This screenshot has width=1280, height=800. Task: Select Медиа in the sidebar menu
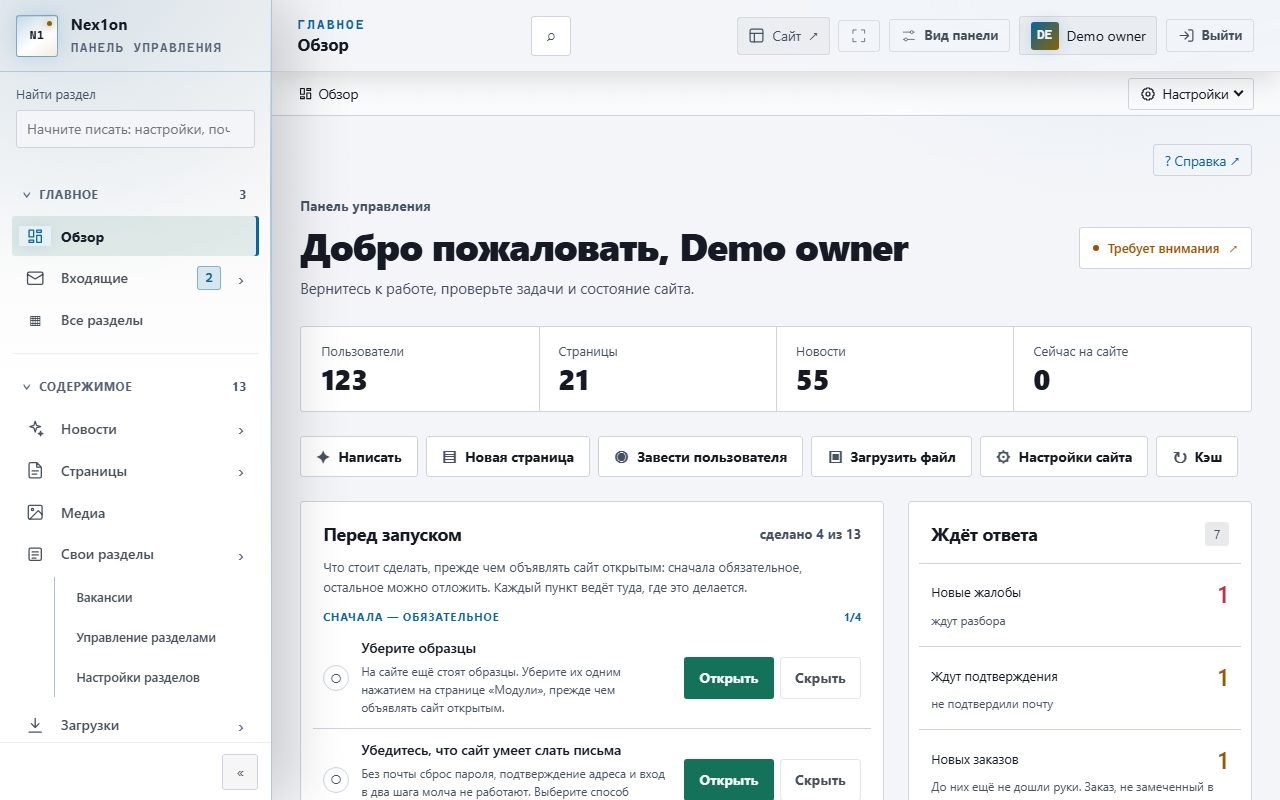pos(135,513)
